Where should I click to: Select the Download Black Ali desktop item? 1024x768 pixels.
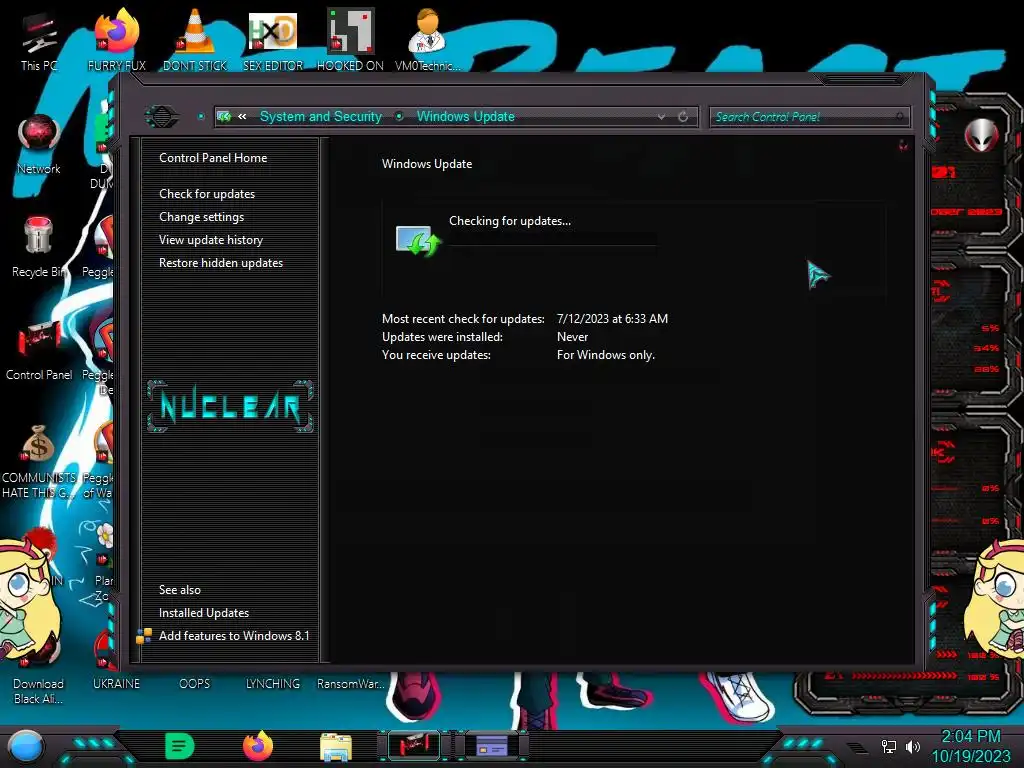point(39,691)
